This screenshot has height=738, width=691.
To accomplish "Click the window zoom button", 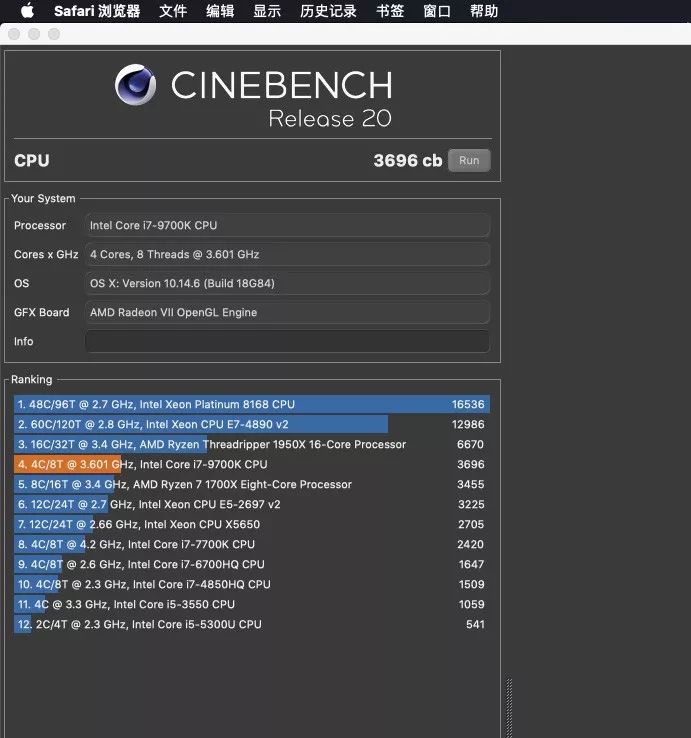I will click(x=54, y=34).
